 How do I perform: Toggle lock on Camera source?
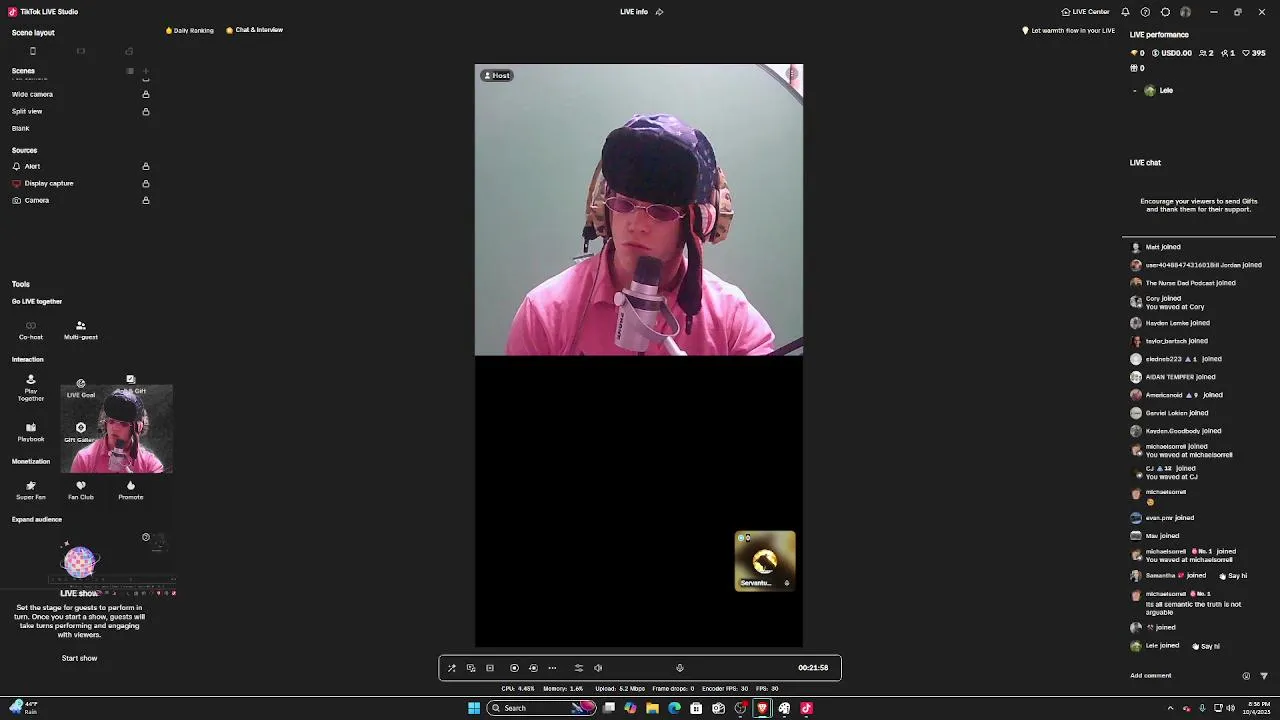tap(146, 201)
